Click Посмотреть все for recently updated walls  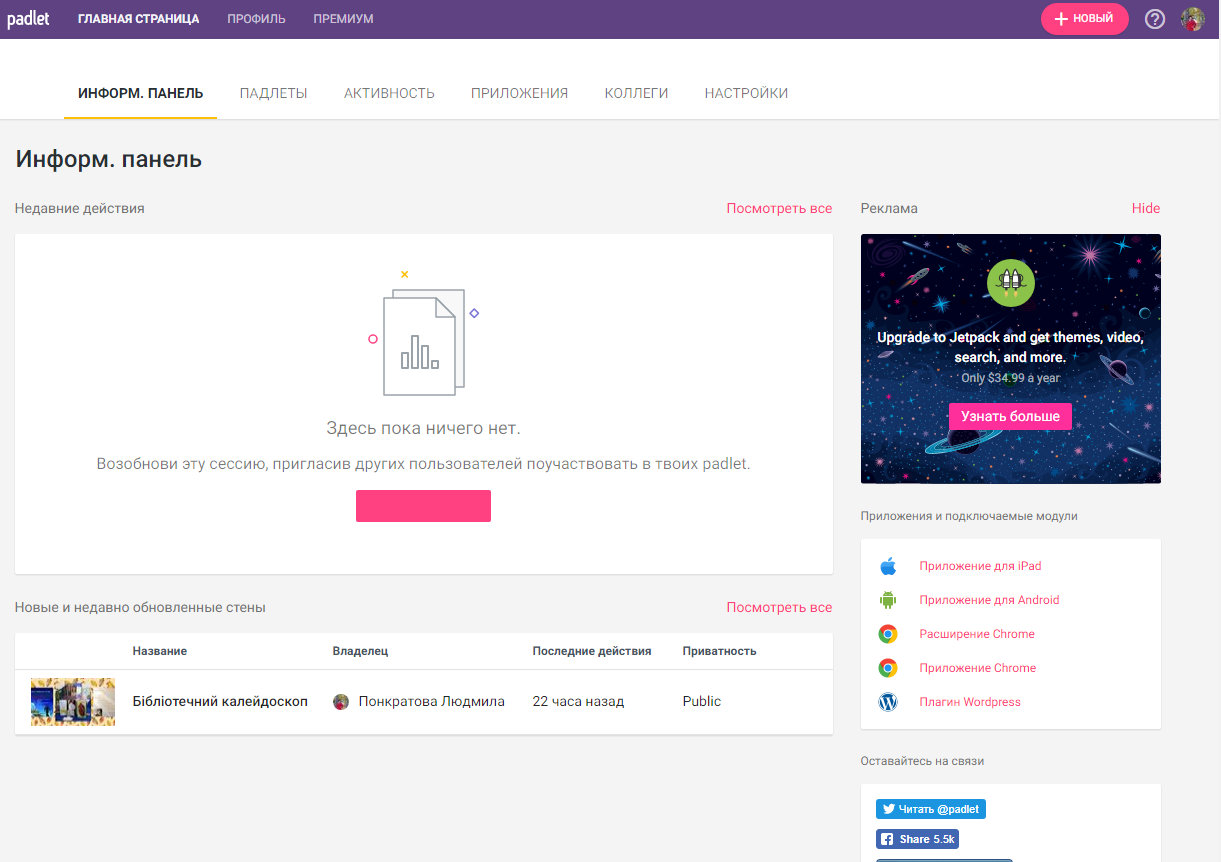click(x=779, y=607)
